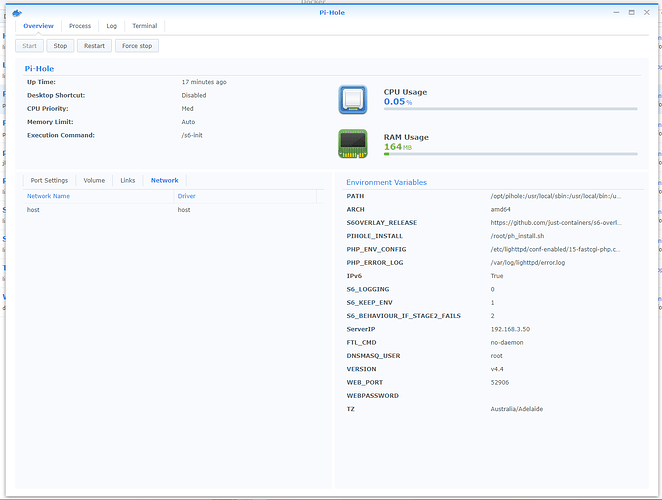
Task: Open the Terminal tab
Action: tap(144, 26)
